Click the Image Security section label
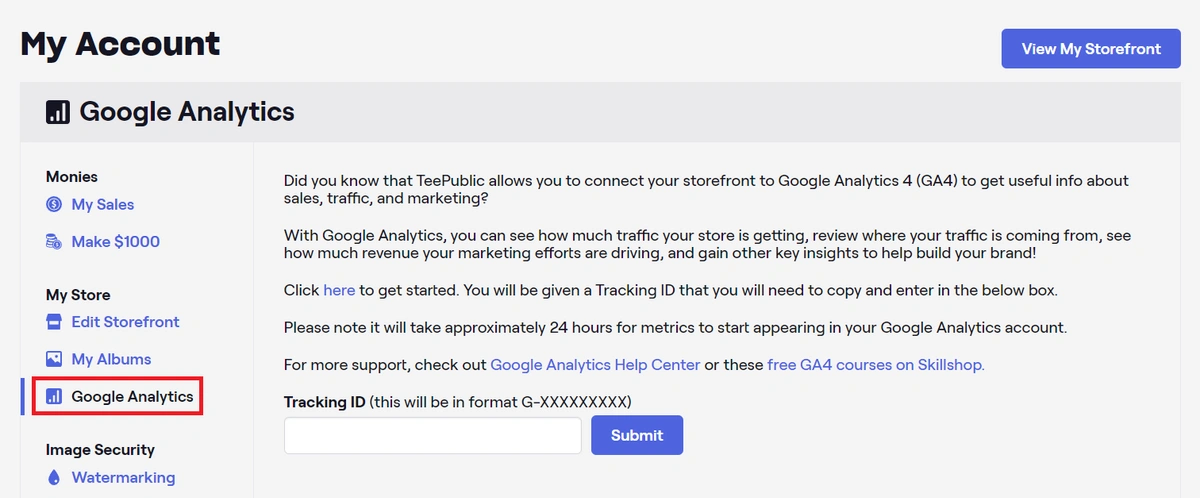 (100, 450)
